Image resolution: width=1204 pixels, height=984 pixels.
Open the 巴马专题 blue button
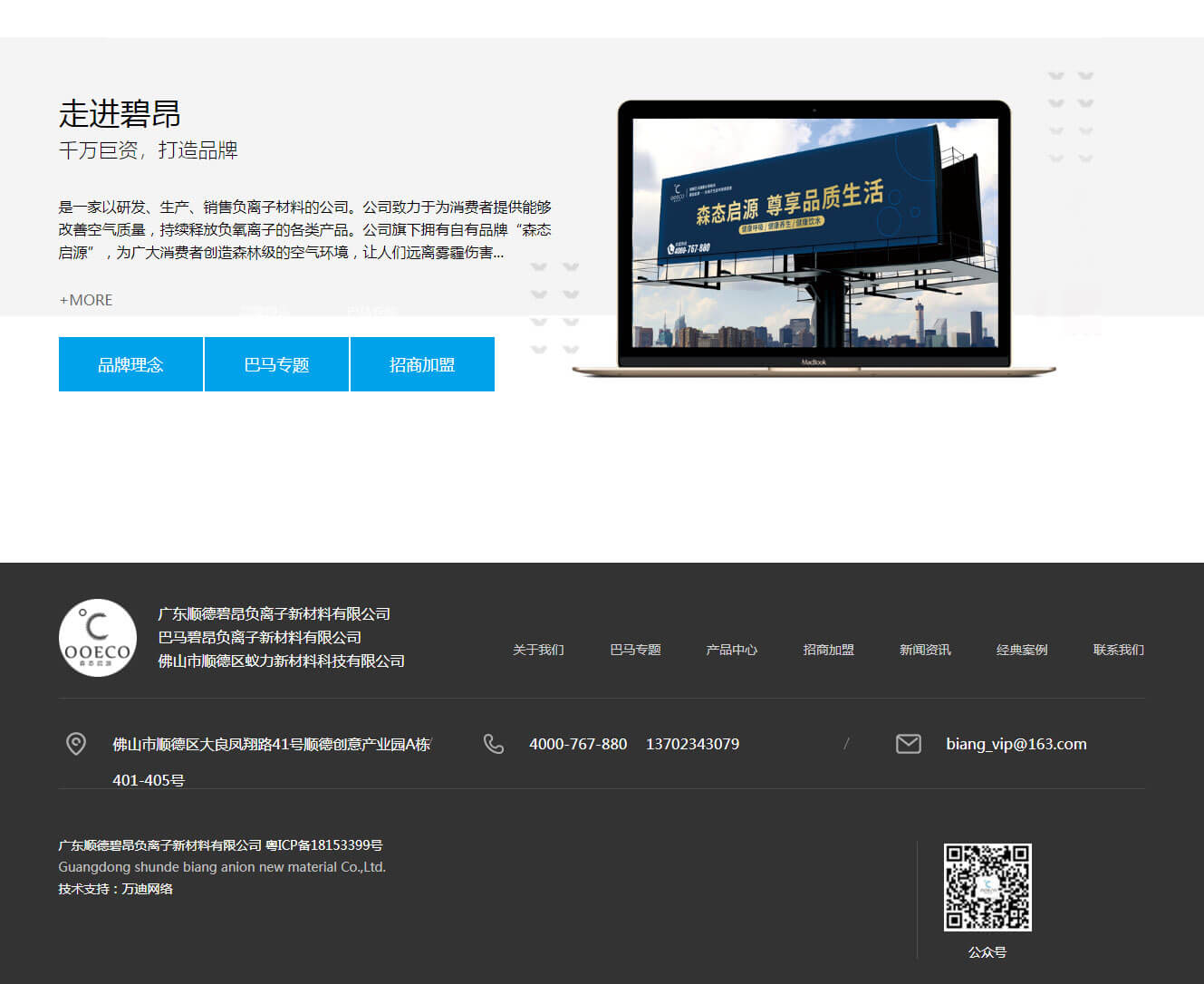click(x=276, y=364)
